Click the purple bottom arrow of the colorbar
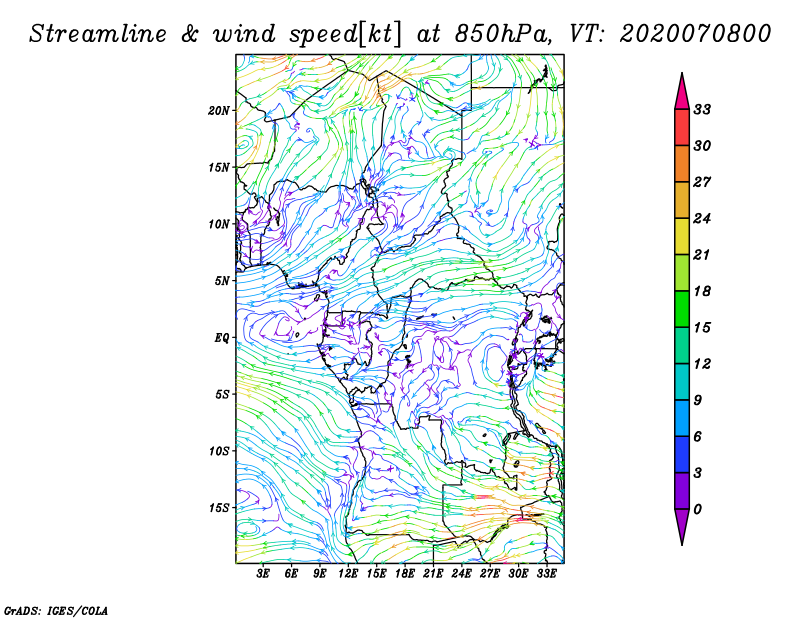Screen dimensions: 800x618 682,526
